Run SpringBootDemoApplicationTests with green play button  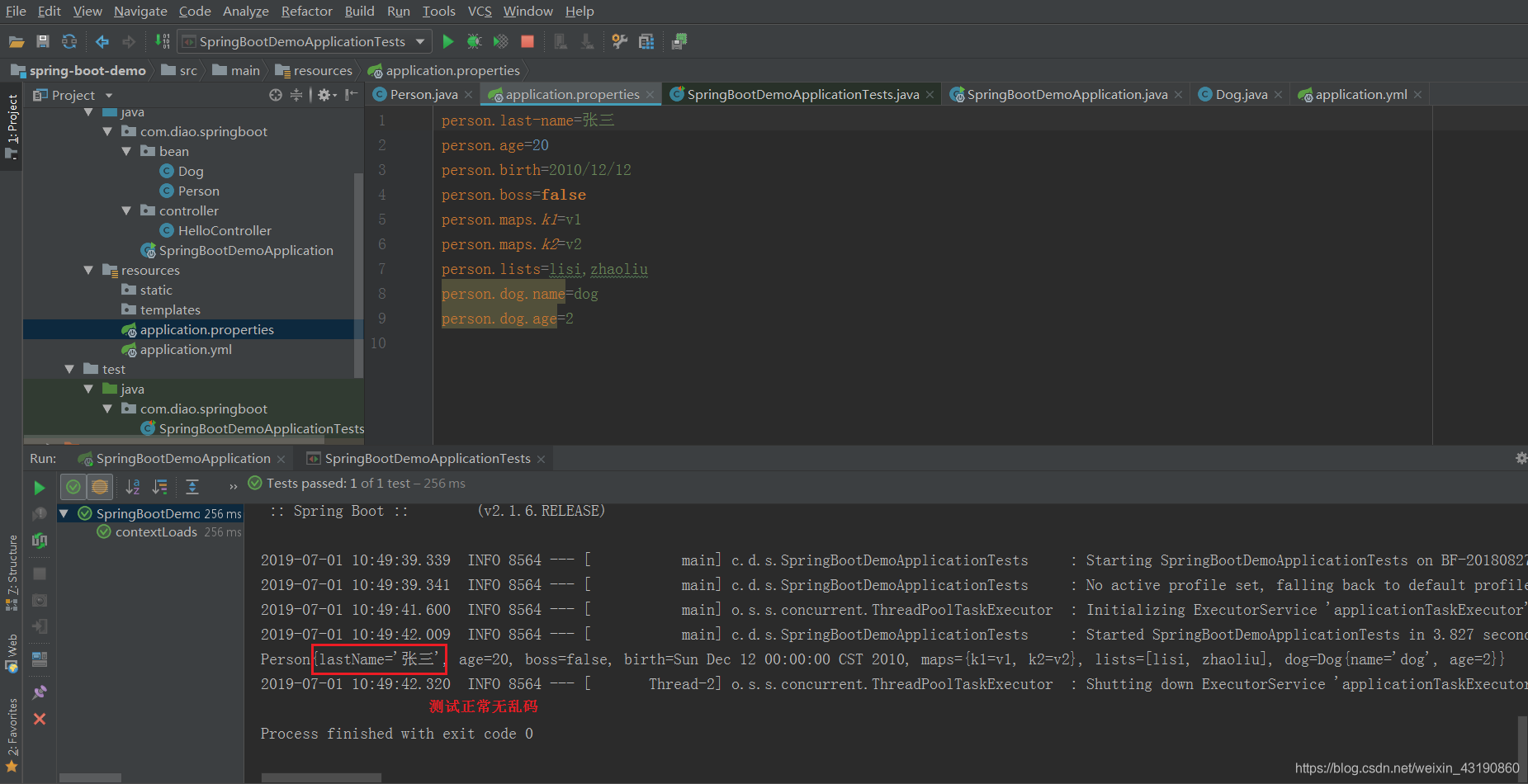(448, 41)
